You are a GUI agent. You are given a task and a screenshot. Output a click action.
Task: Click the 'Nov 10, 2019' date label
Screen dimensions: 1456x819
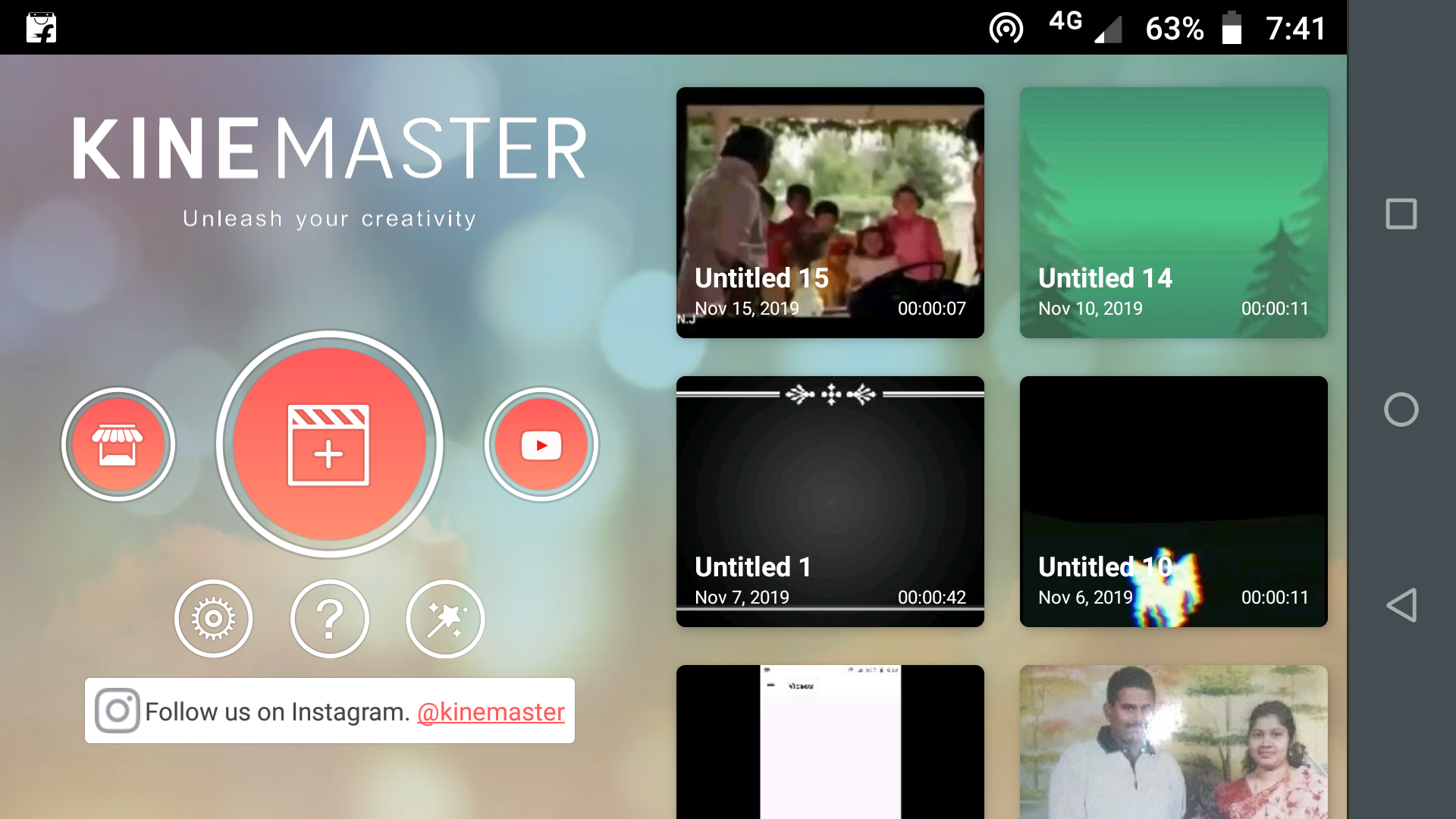point(1090,309)
